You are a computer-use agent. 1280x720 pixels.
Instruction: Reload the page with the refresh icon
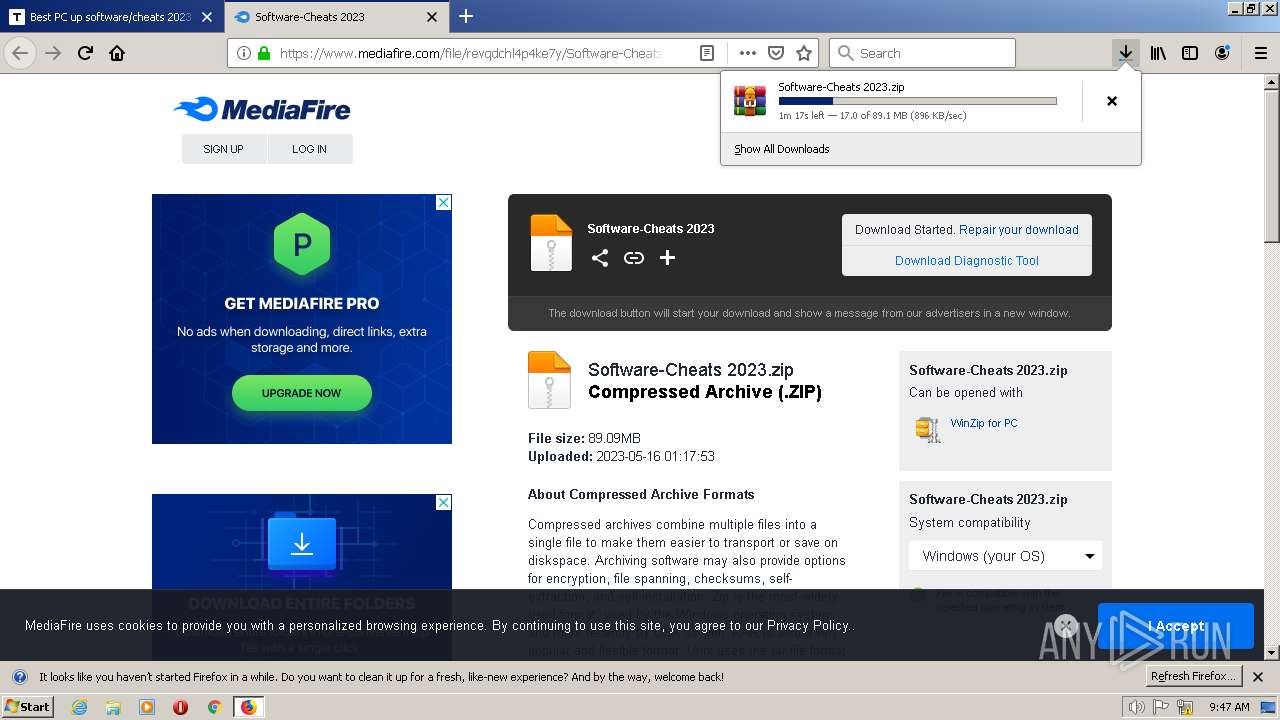click(x=86, y=53)
